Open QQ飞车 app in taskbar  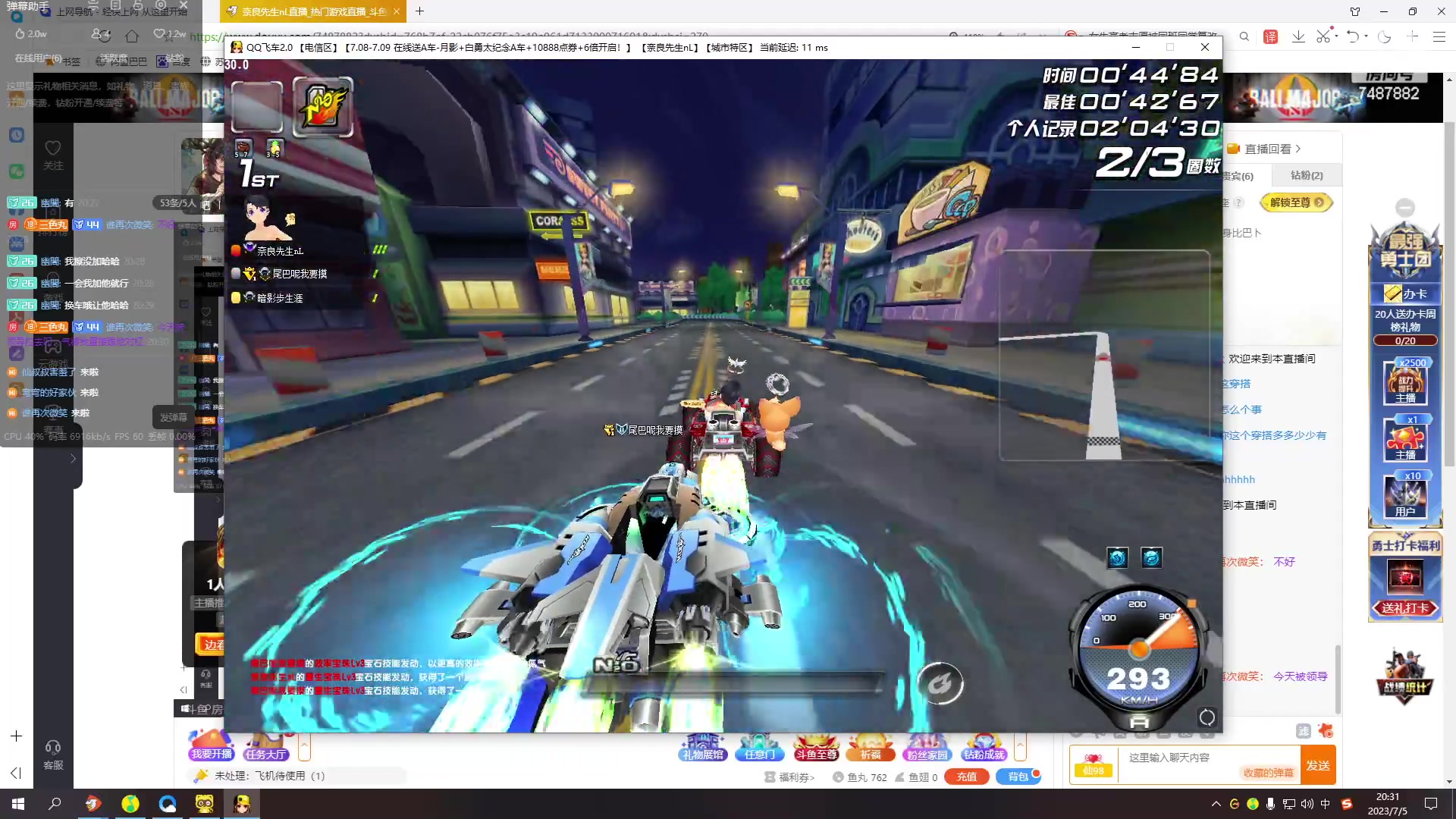point(242,804)
